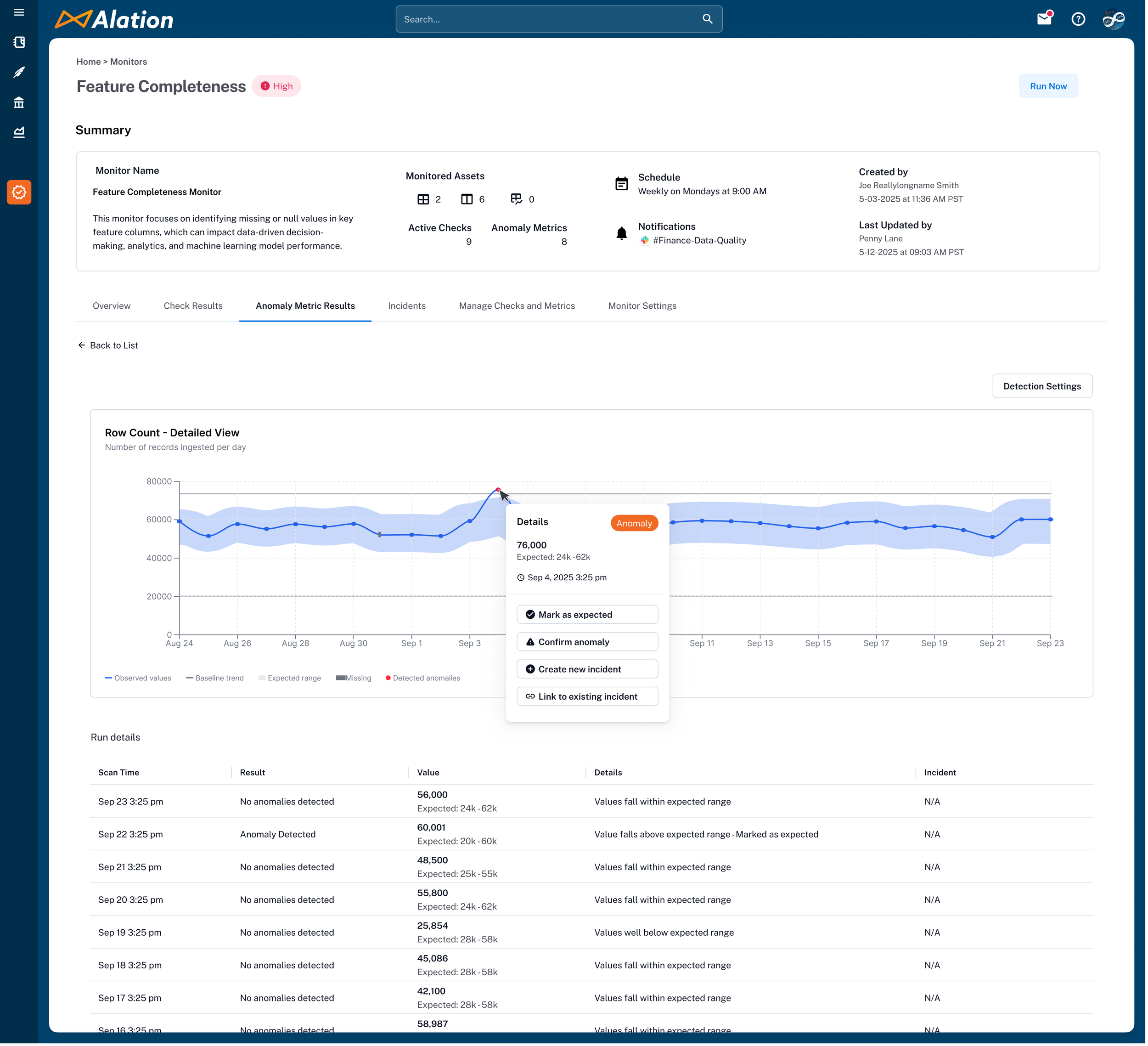Toggle Detected anomalies legend entry
The height and width of the screenshot is (1046, 1148).
point(422,678)
